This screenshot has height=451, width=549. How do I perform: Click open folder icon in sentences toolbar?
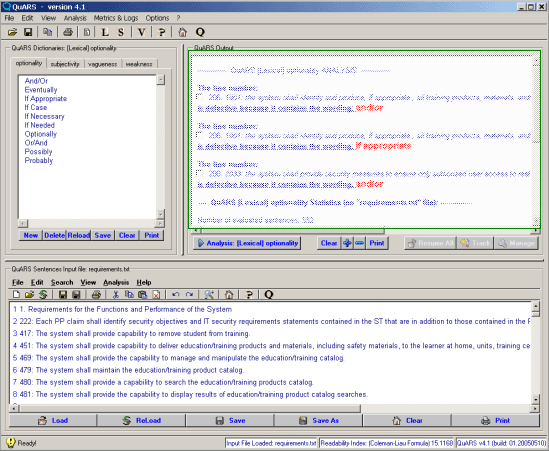[x=29, y=295]
